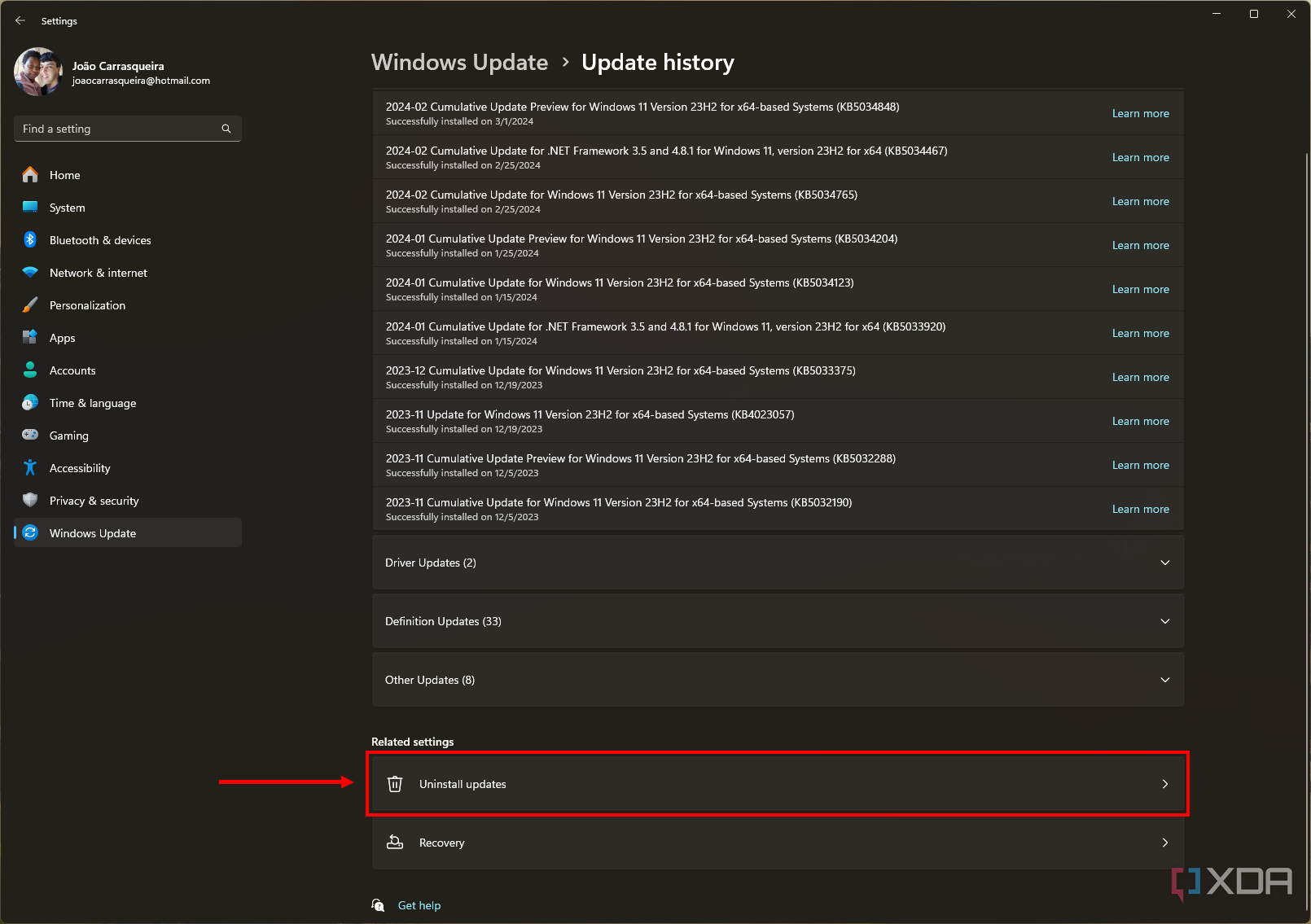Select the Network & internet wifi icon
The width and height of the screenshot is (1311, 924).
tap(30, 272)
